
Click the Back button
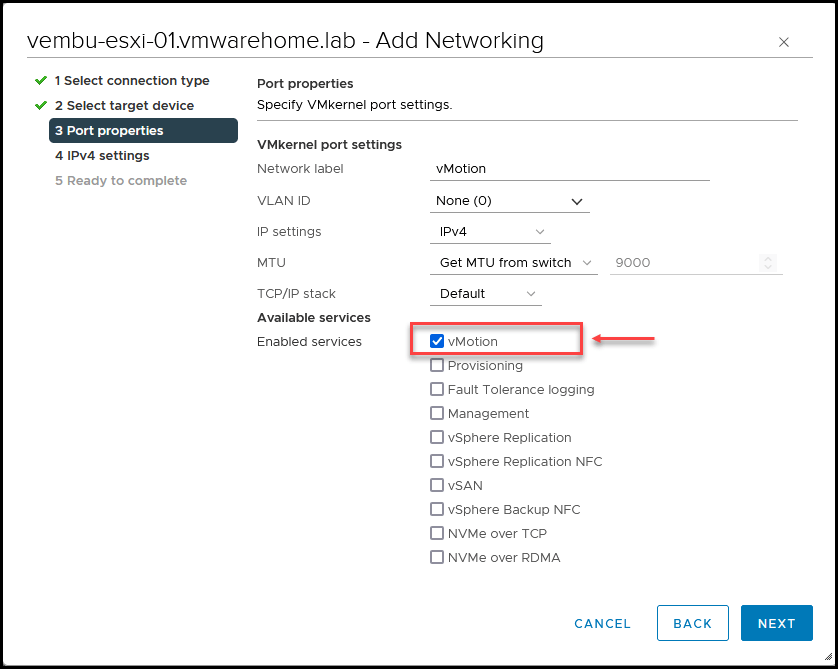click(693, 623)
